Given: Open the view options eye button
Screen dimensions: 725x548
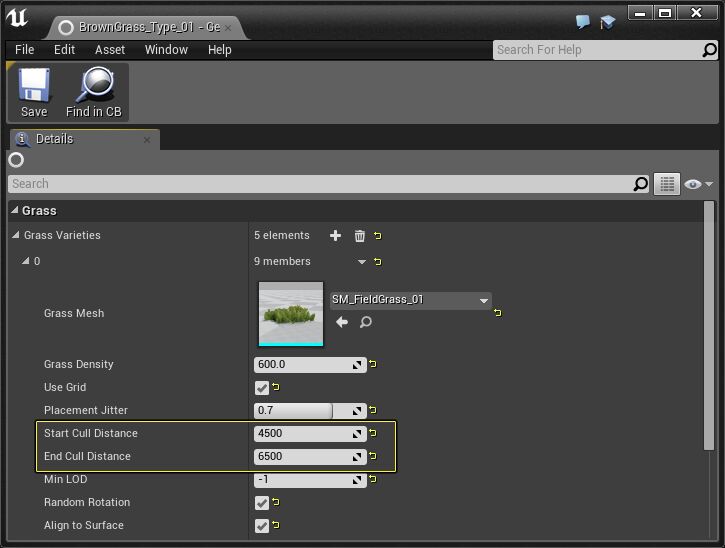Looking at the screenshot, I should [697, 184].
